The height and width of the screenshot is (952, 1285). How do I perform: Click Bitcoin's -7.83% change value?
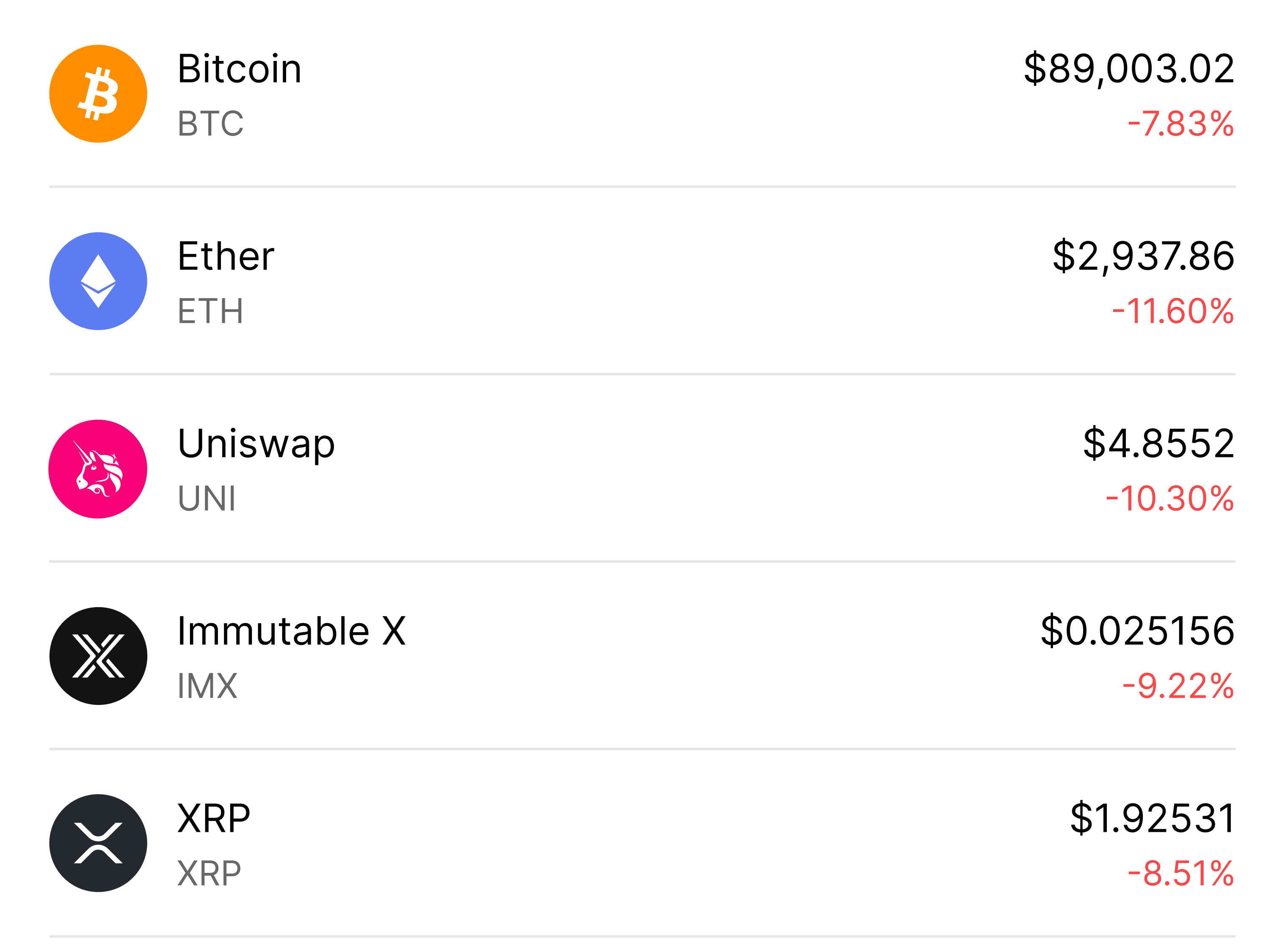[x=1180, y=124]
